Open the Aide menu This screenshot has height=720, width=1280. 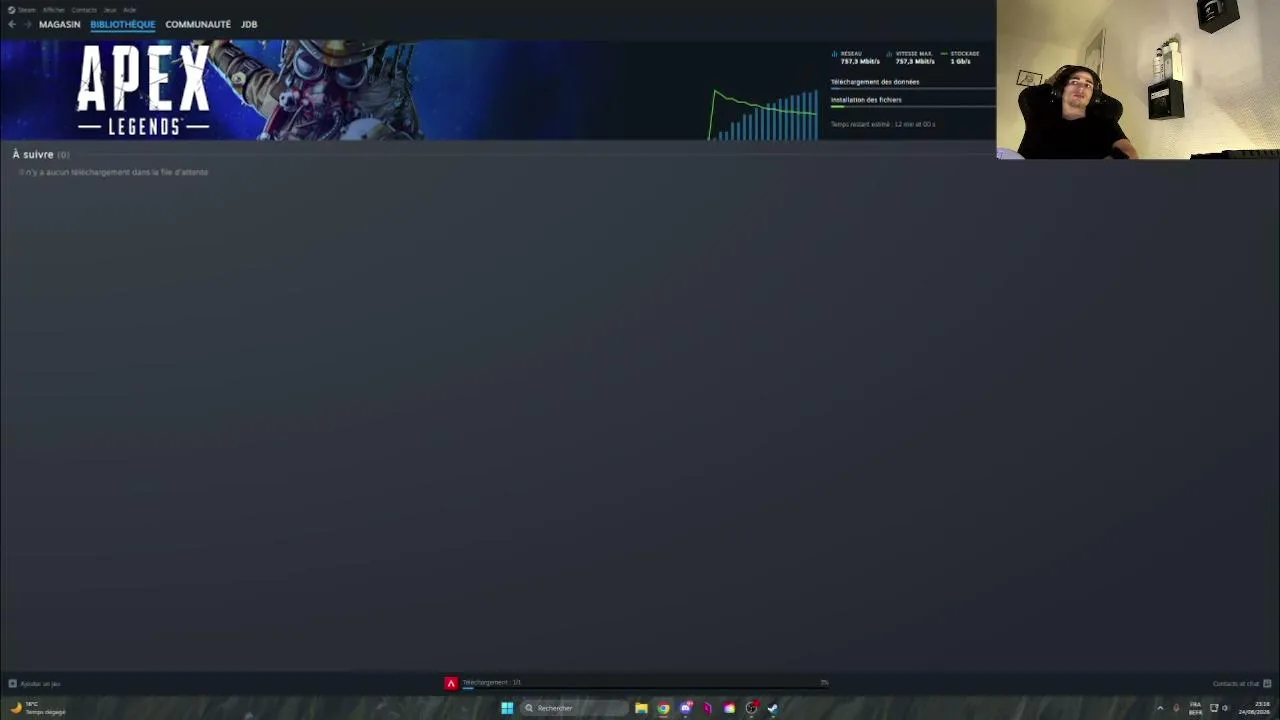point(130,10)
